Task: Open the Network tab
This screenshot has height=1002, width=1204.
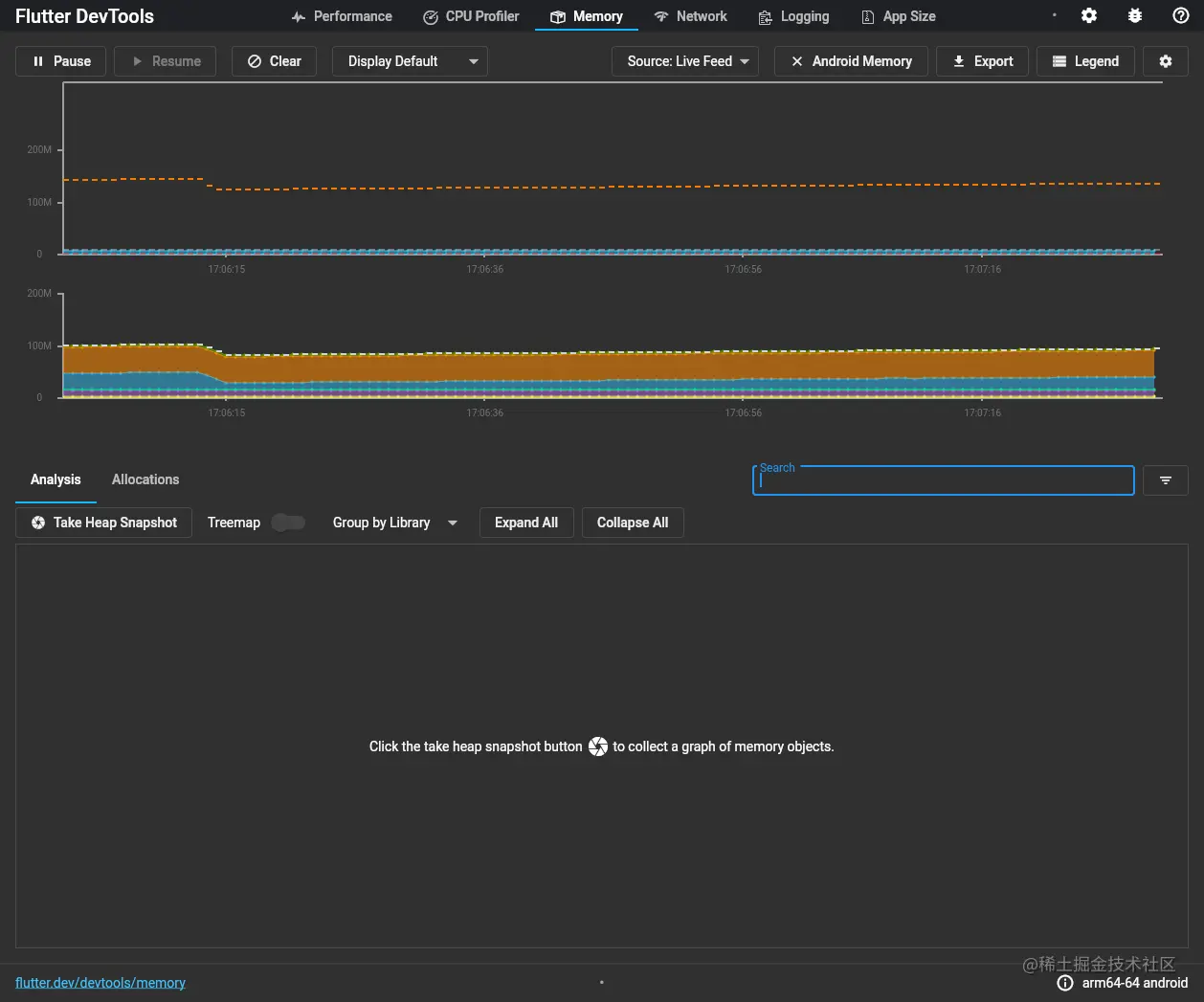Action: click(690, 16)
